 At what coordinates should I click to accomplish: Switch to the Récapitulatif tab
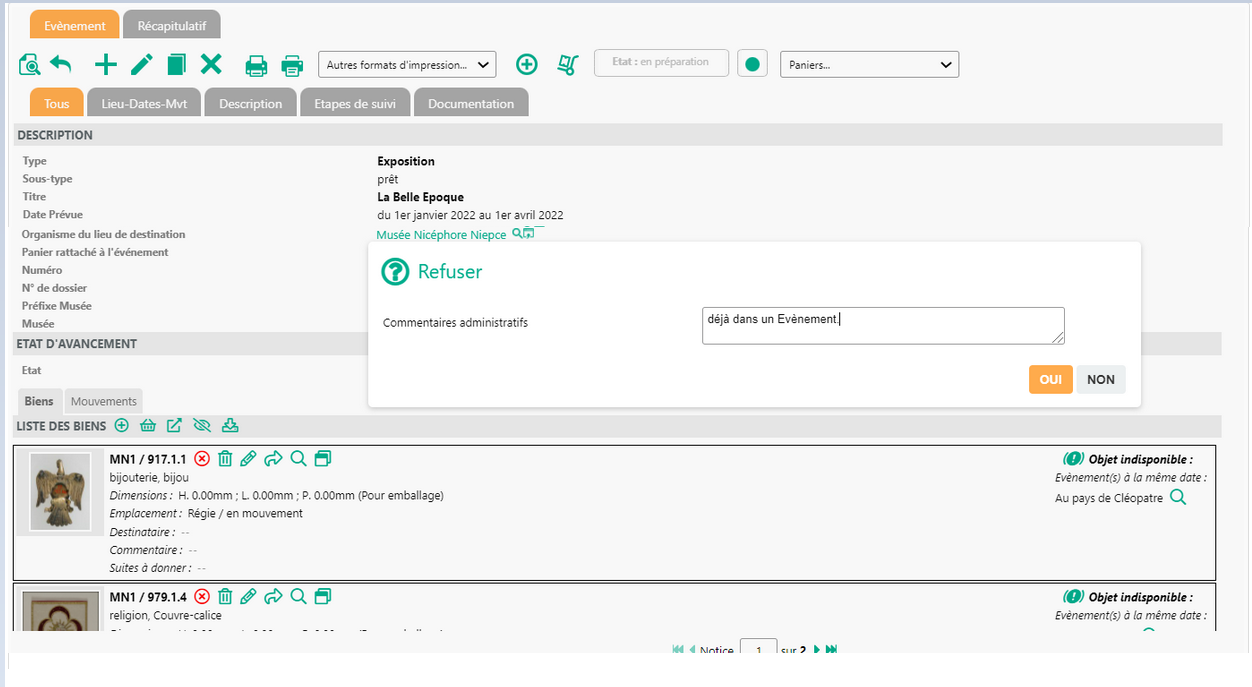pyautogui.click(x=172, y=25)
